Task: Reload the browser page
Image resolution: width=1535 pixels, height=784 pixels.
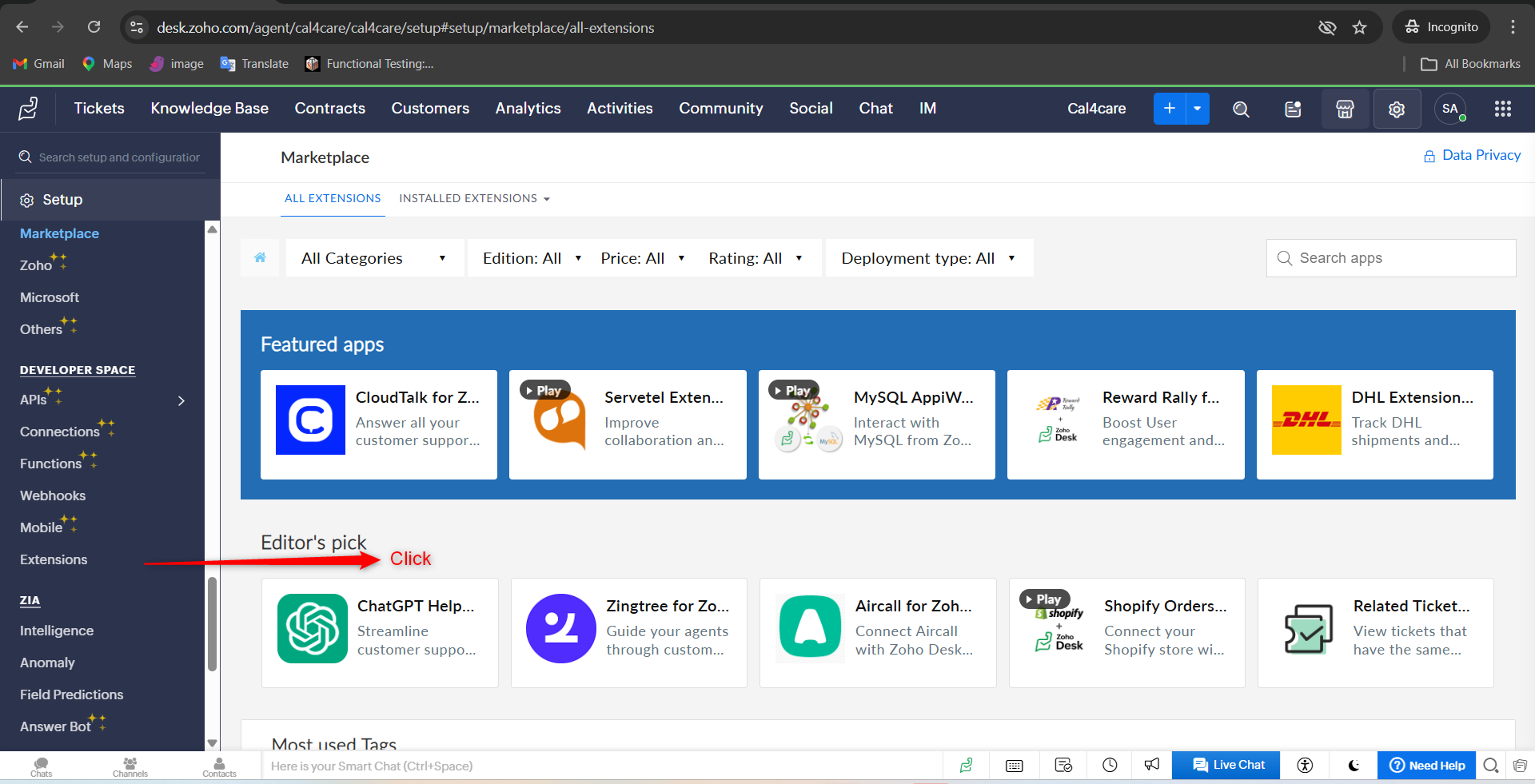Action: point(94,27)
